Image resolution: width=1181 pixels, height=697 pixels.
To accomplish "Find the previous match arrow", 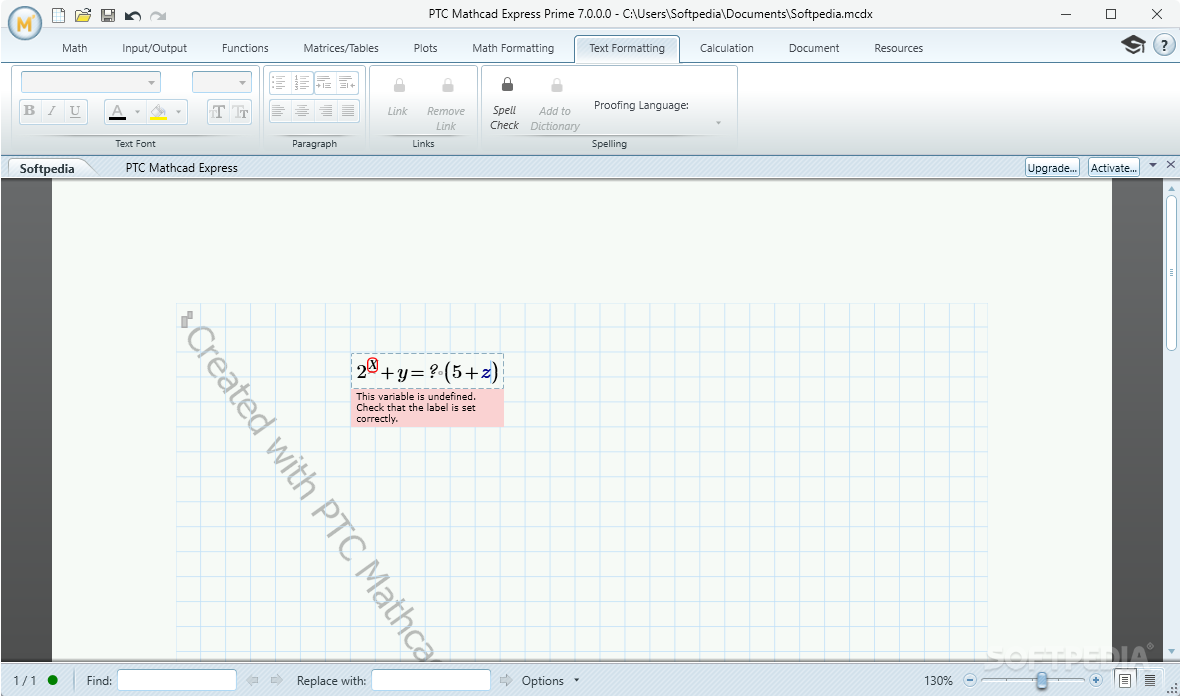I will click(252, 680).
